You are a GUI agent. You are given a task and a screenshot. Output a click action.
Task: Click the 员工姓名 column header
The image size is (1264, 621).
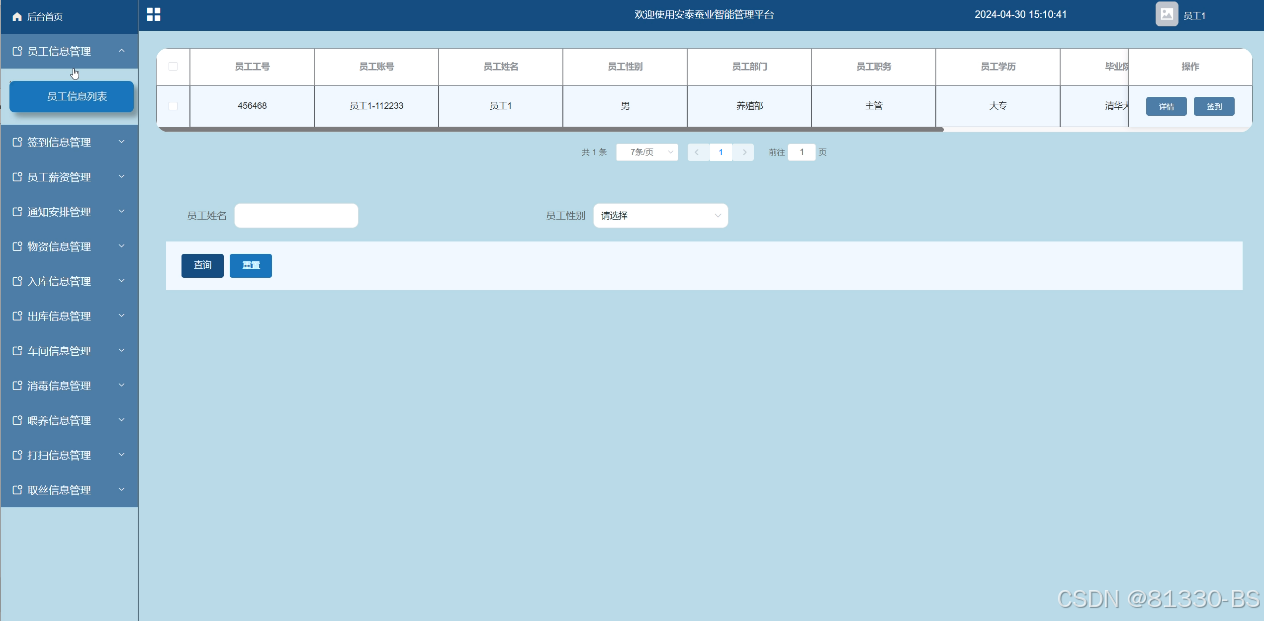(501, 67)
